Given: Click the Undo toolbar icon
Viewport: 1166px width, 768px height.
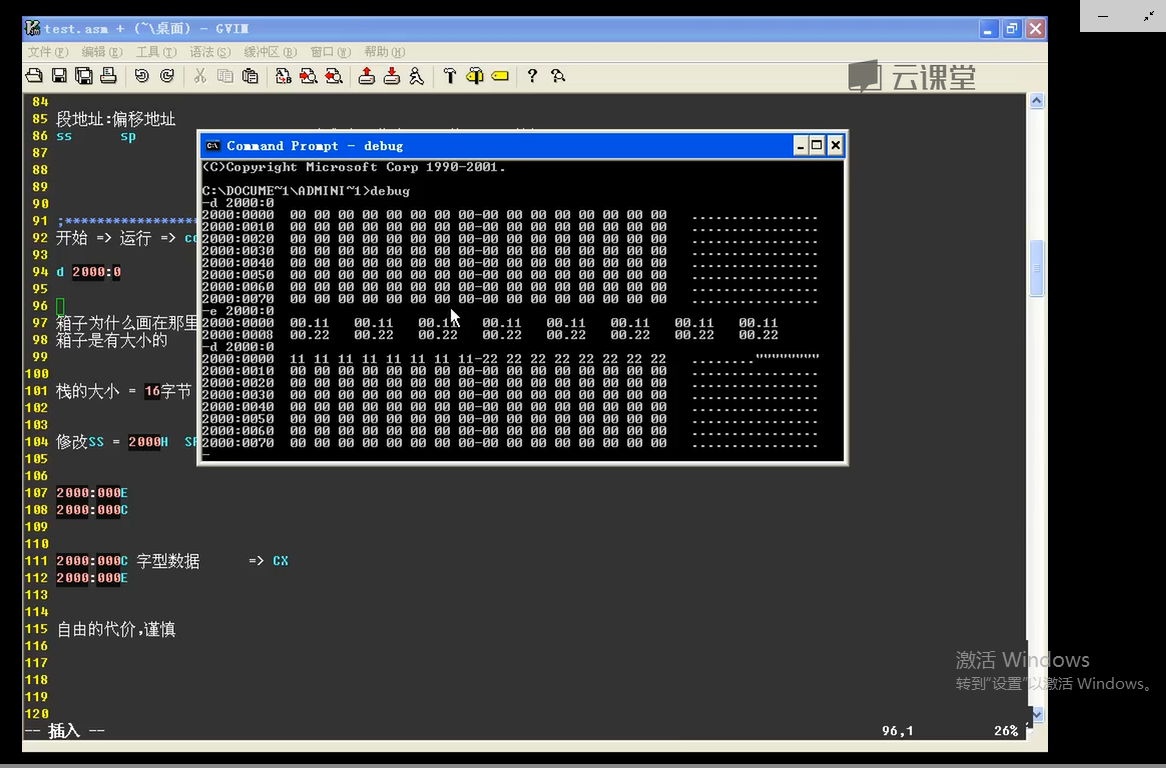Looking at the screenshot, I should (141, 76).
